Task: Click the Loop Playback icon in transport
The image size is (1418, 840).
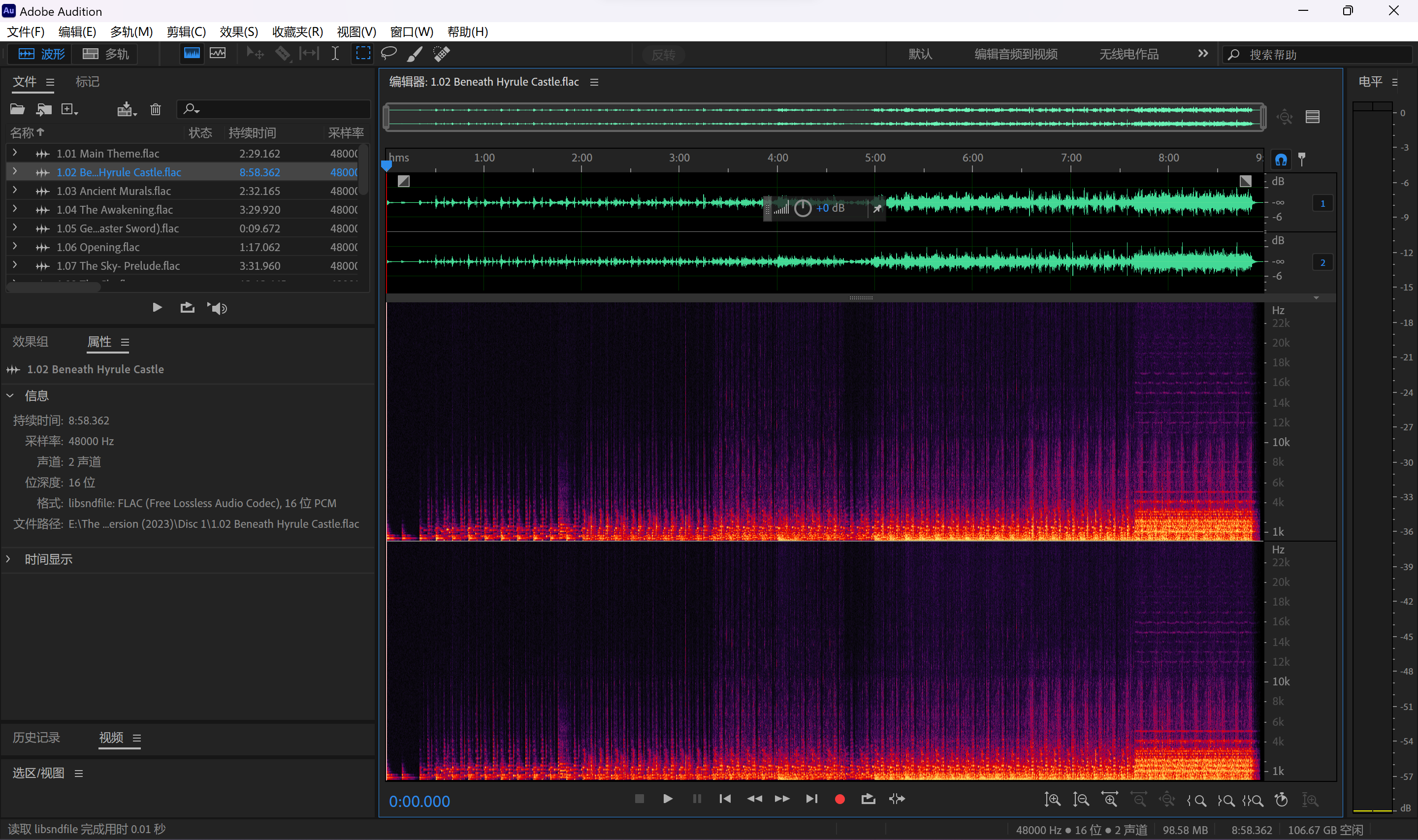Action: (868, 799)
